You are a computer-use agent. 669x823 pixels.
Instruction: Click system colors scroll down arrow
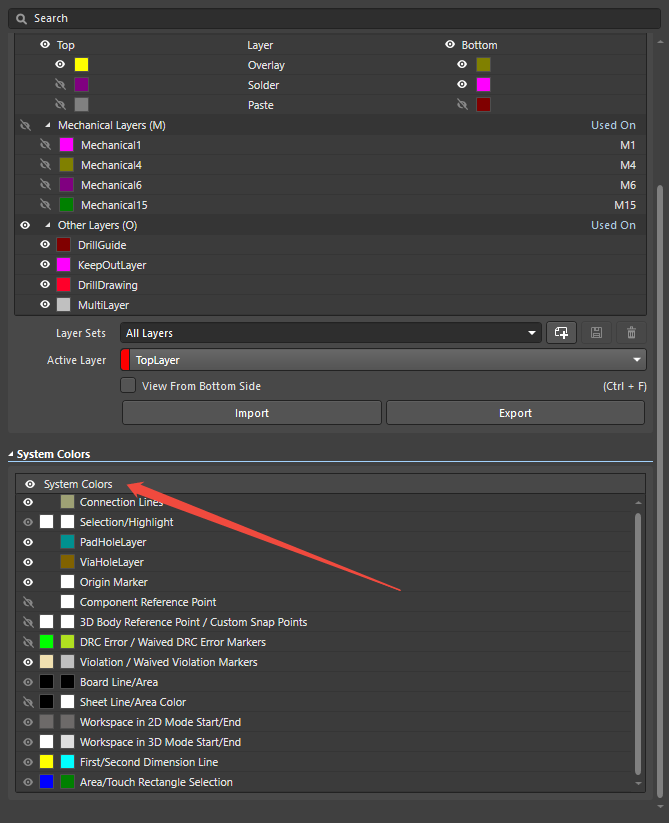638,783
